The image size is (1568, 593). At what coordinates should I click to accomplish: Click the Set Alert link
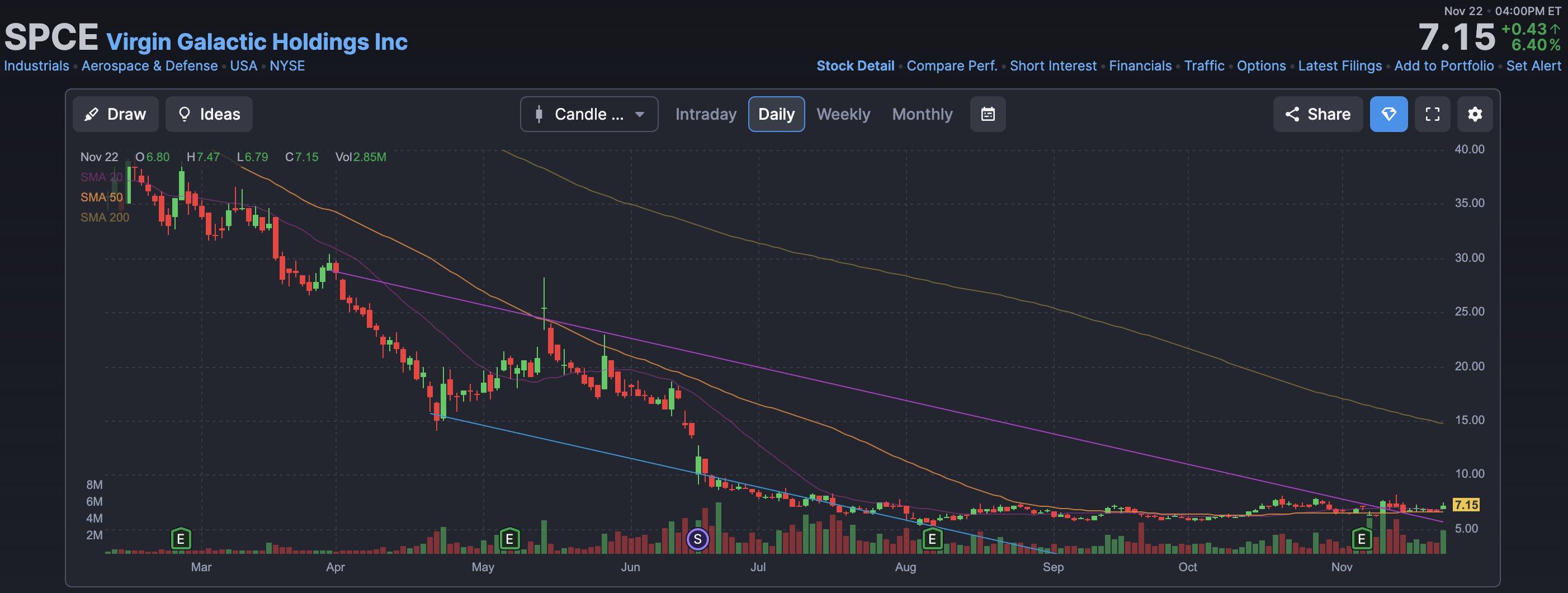1533,66
